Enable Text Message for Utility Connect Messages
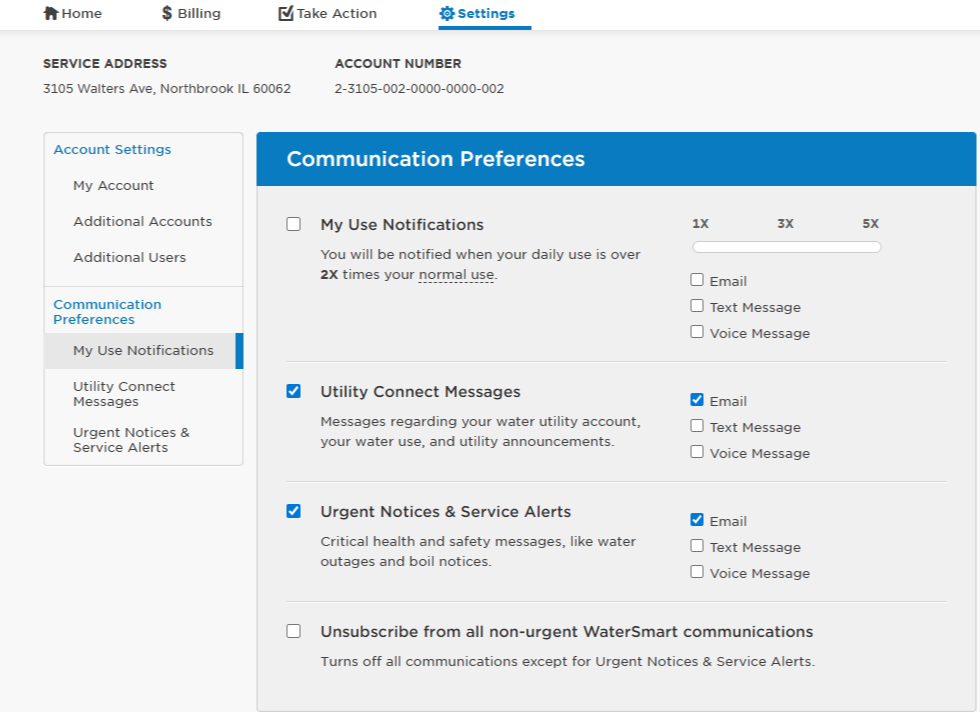This screenshot has height=712, width=980. (697, 425)
